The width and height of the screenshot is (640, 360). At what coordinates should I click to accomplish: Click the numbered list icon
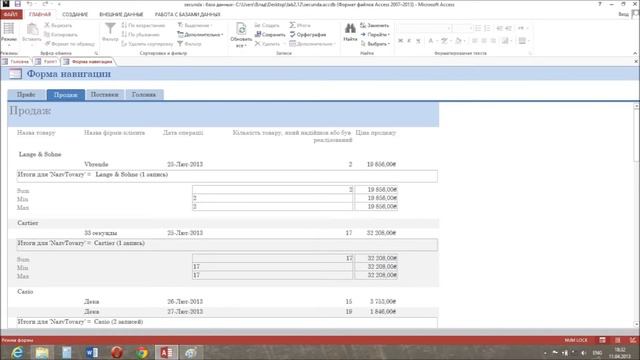[487, 28]
